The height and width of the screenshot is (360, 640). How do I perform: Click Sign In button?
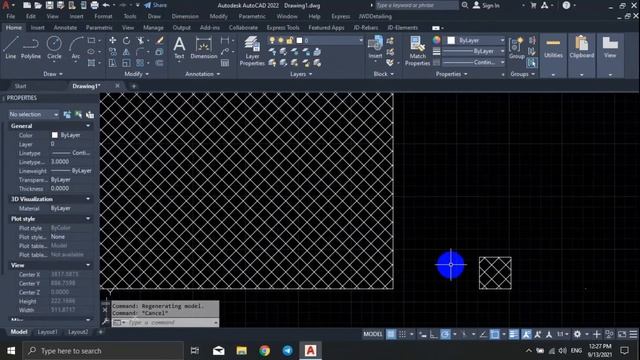tap(487, 5)
